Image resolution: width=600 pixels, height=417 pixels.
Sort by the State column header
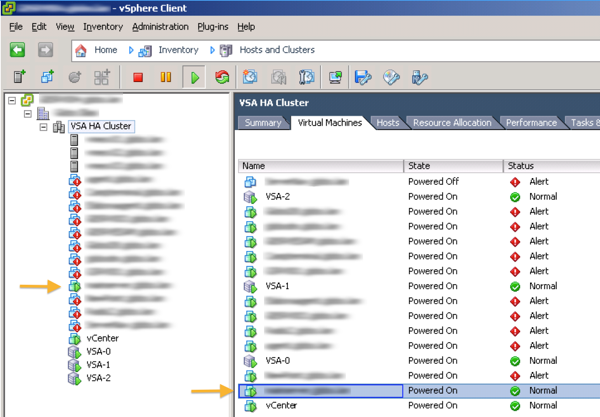453,166
